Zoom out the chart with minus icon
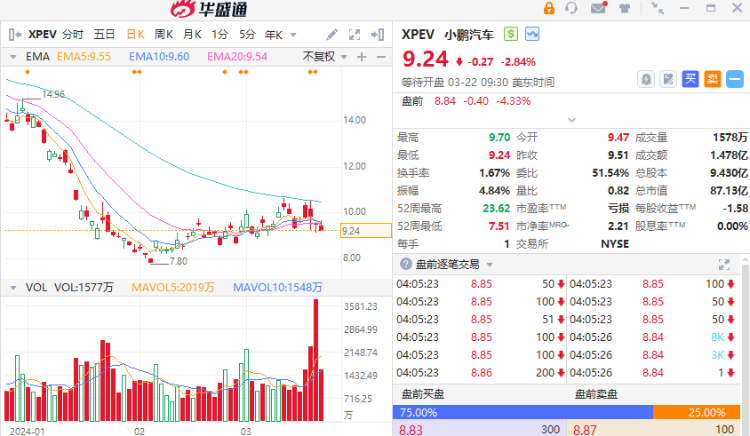The height and width of the screenshot is (436, 750). coord(381,57)
